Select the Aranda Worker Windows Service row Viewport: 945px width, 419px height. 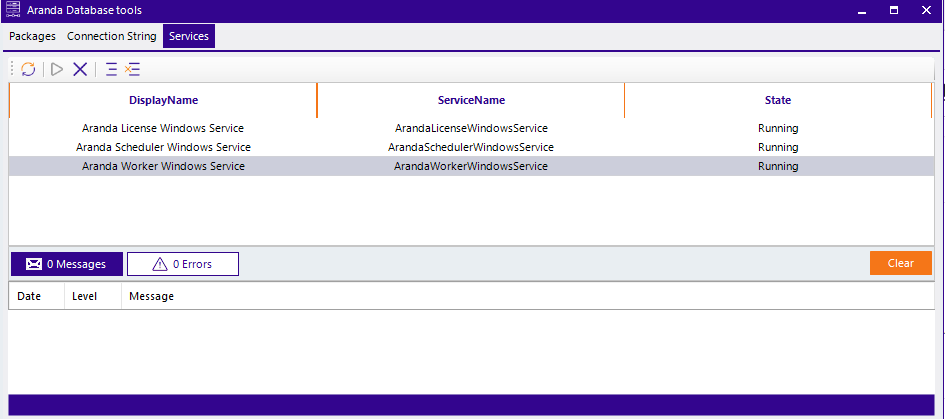pos(471,166)
